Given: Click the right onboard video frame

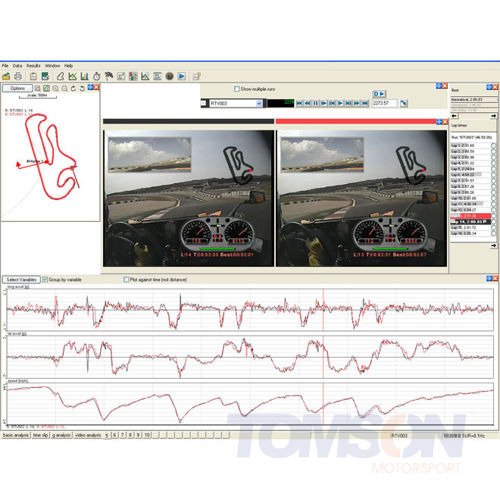Looking at the screenshot, I should click(x=362, y=198).
